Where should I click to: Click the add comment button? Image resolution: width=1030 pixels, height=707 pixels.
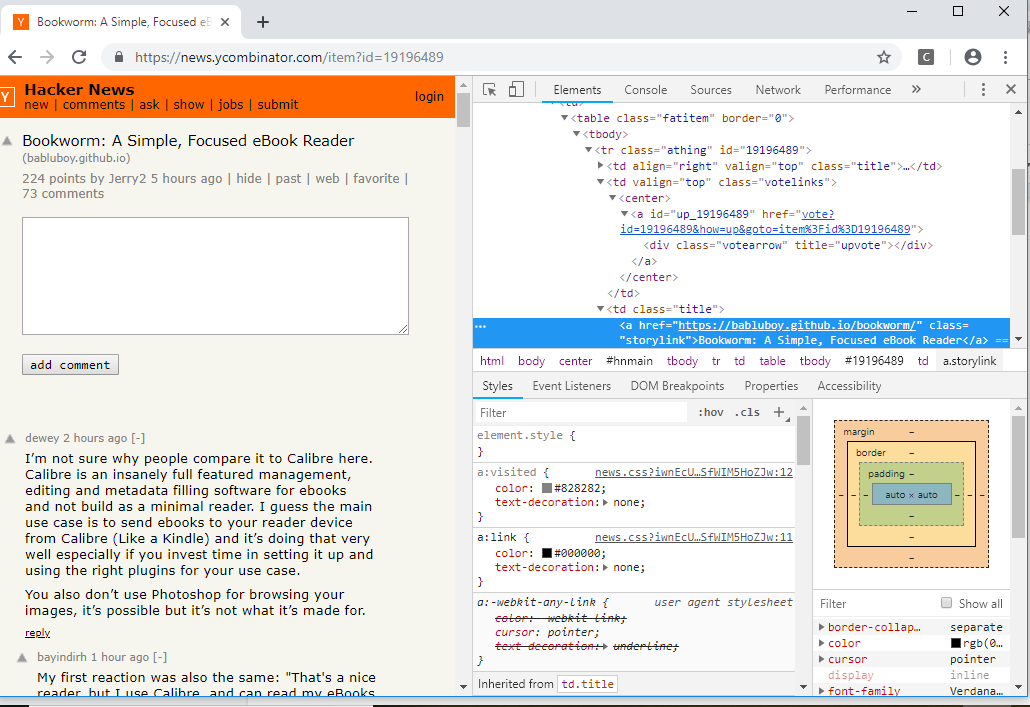pos(70,365)
